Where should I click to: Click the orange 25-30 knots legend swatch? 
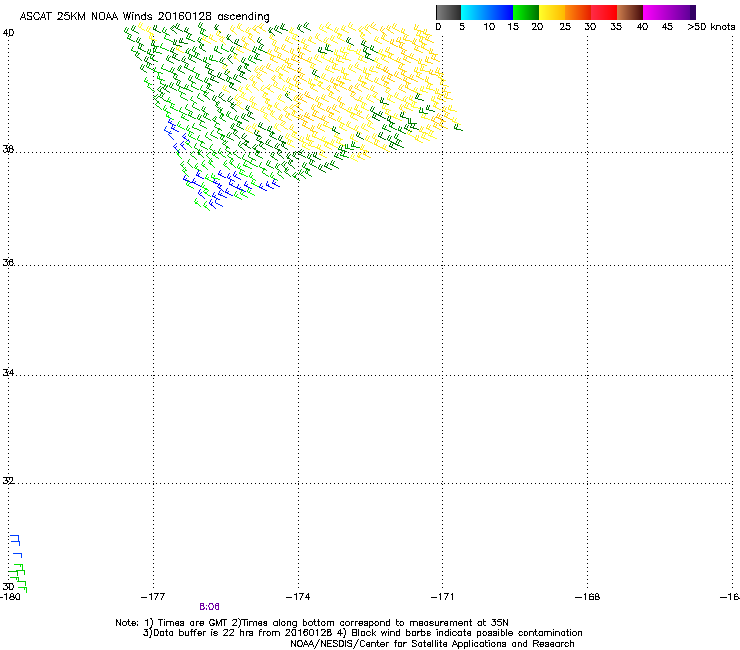coord(578,12)
